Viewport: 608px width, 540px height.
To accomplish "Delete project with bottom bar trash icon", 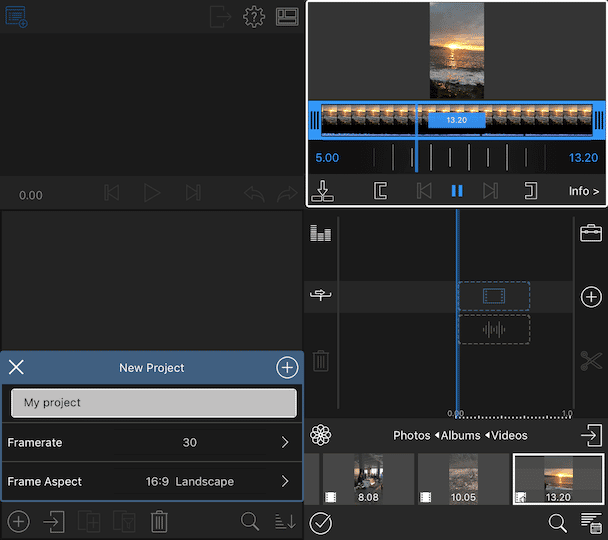I will coord(159,521).
